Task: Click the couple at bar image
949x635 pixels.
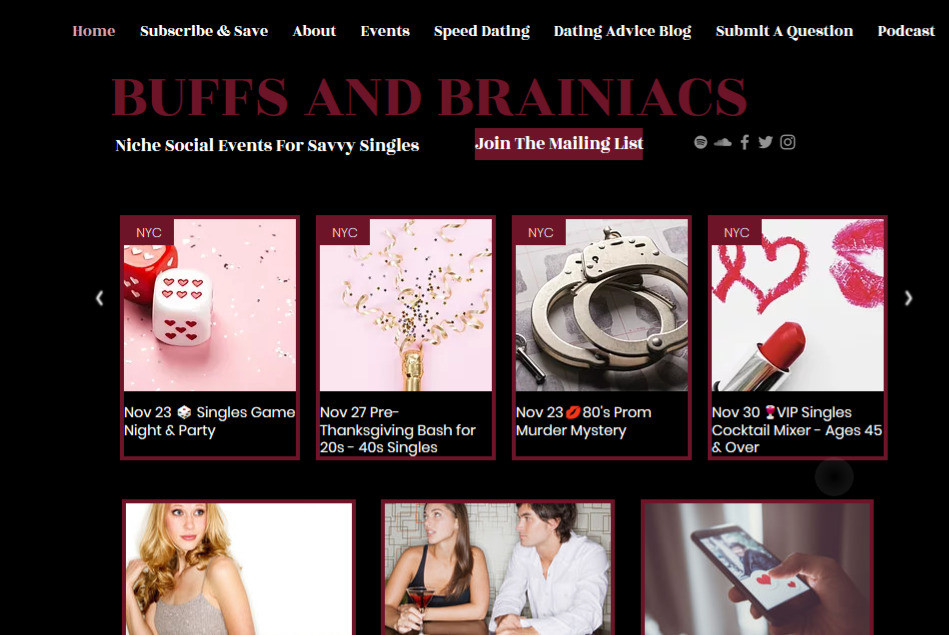Action: 497,568
